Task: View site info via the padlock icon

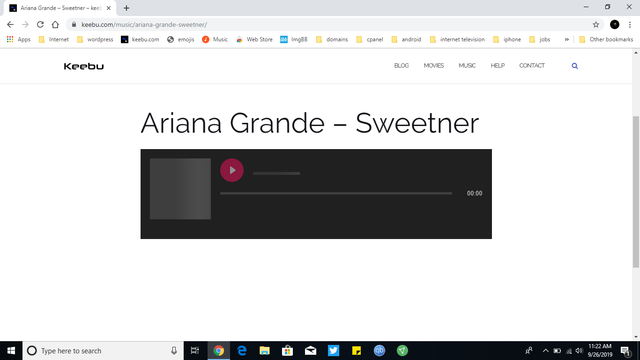Action: (74, 24)
